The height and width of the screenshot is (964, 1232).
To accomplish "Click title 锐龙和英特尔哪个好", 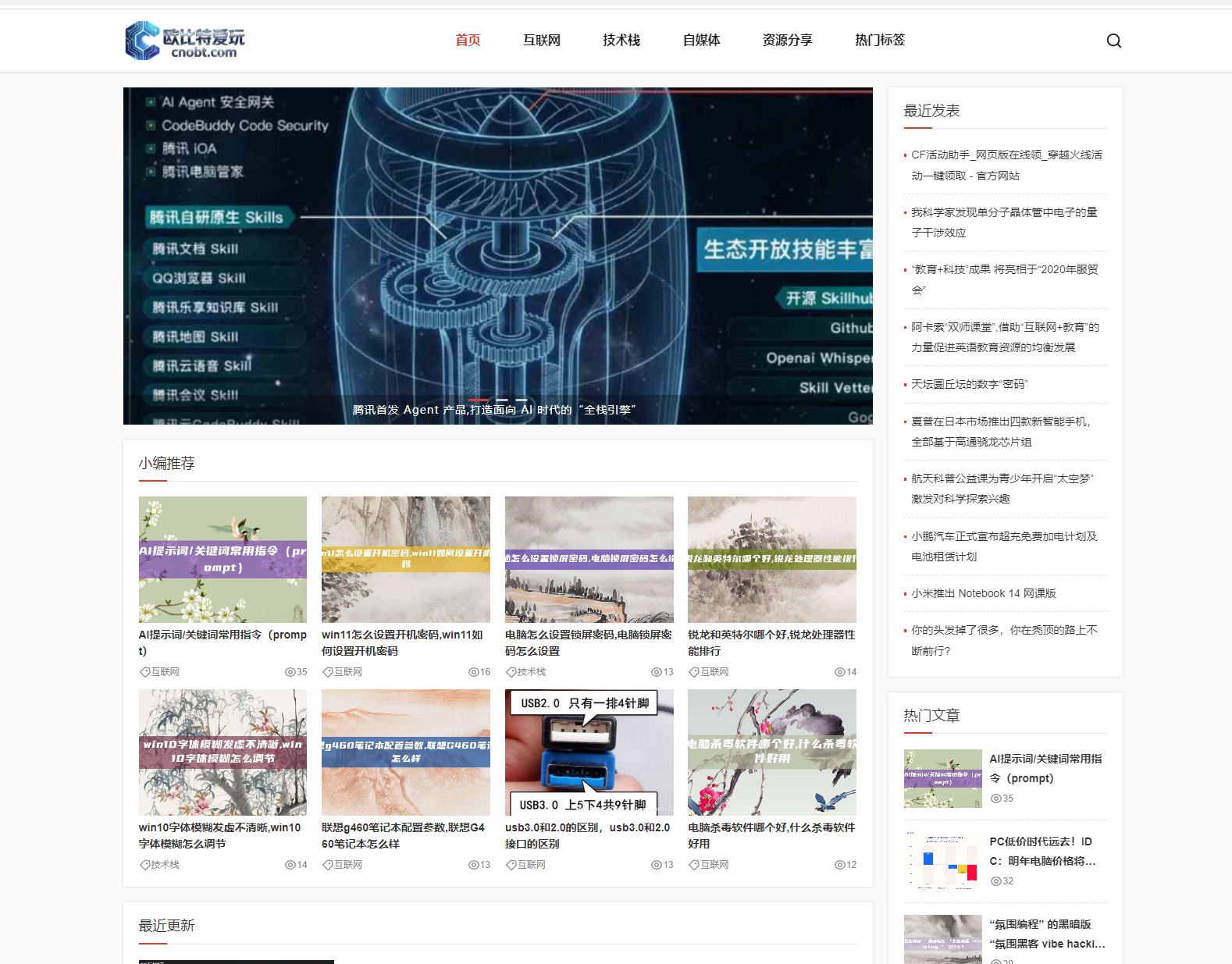I will click(771, 642).
